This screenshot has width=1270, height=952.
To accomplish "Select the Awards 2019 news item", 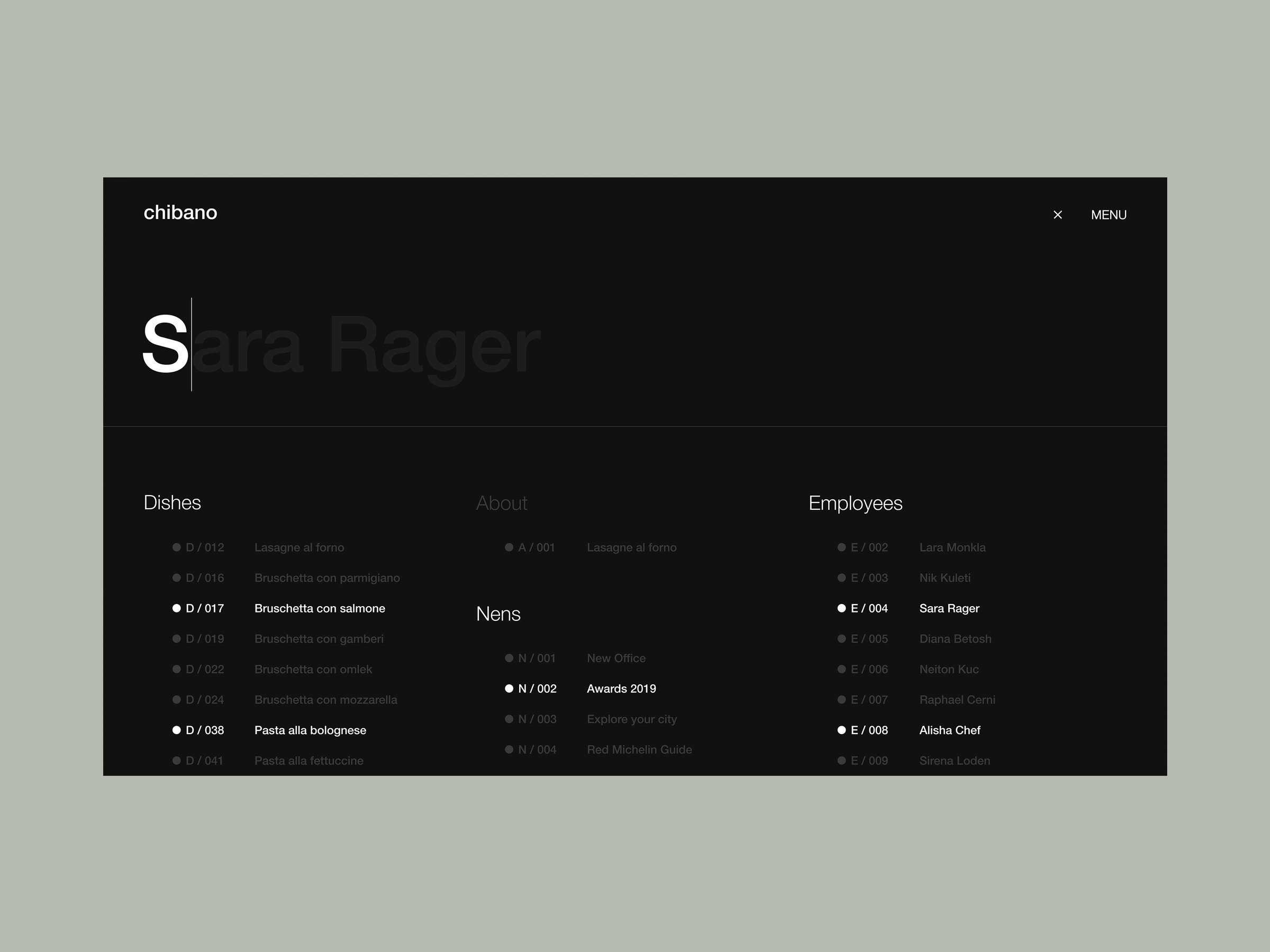I will point(621,689).
